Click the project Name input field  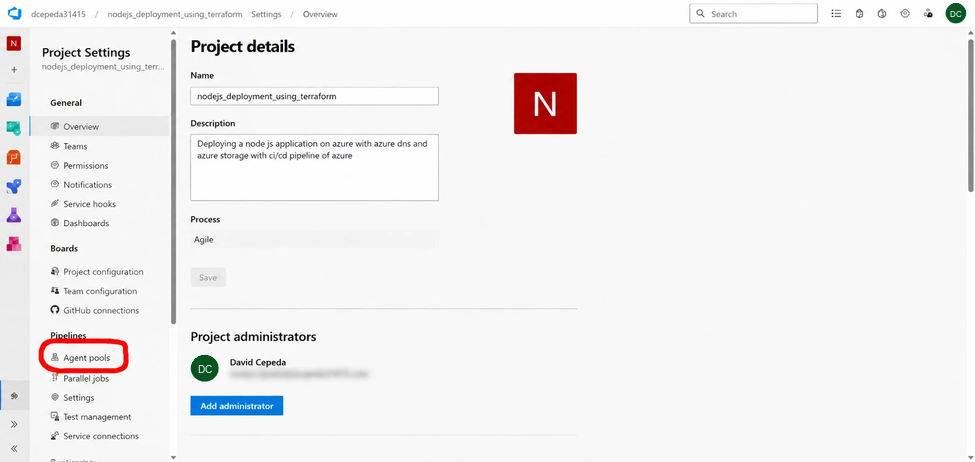314,96
